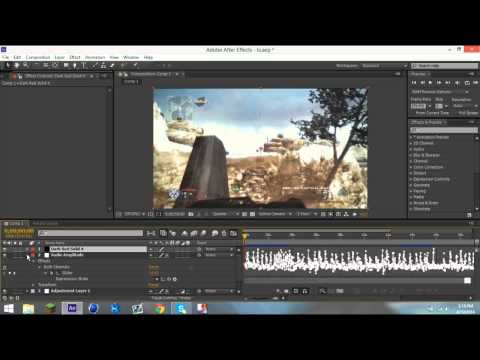Click Search Help field
The height and width of the screenshot is (360, 480).
445,66
